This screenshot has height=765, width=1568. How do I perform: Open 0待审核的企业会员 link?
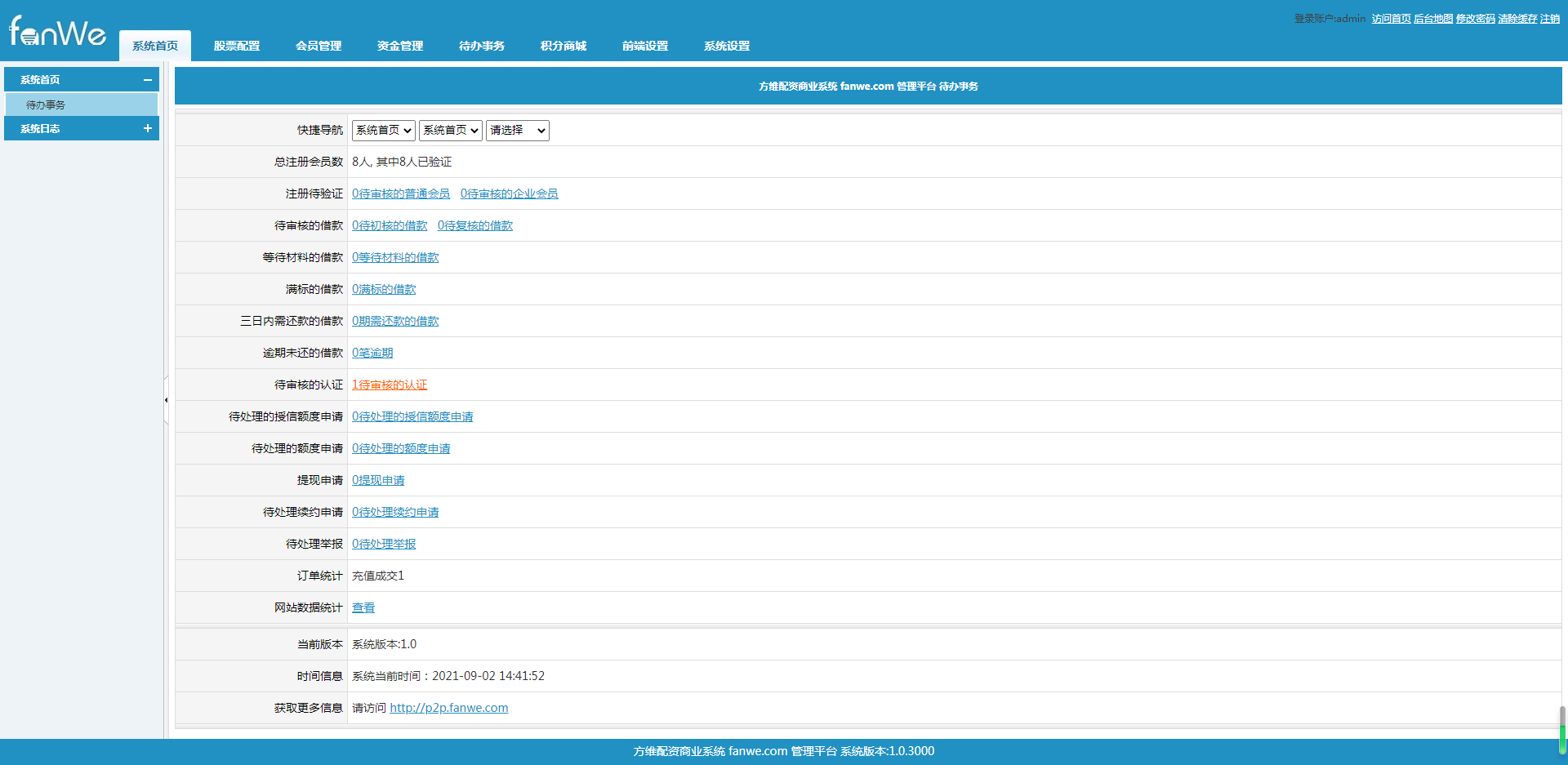(x=510, y=193)
